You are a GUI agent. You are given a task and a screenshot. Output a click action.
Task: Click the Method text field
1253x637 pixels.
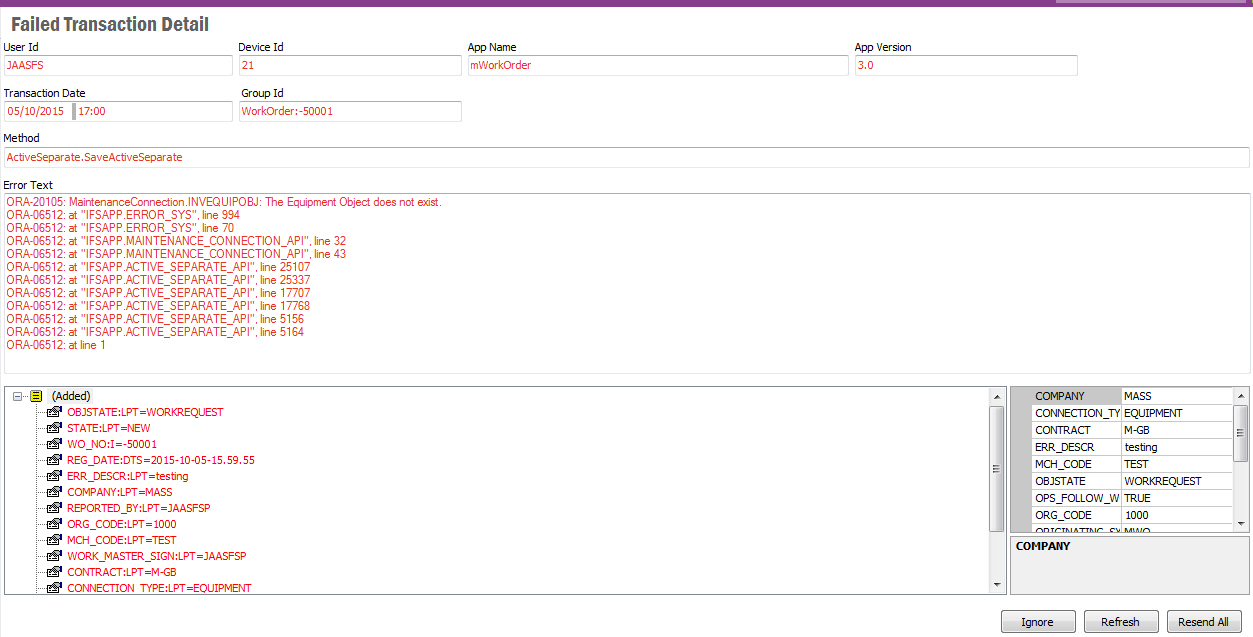626,157
